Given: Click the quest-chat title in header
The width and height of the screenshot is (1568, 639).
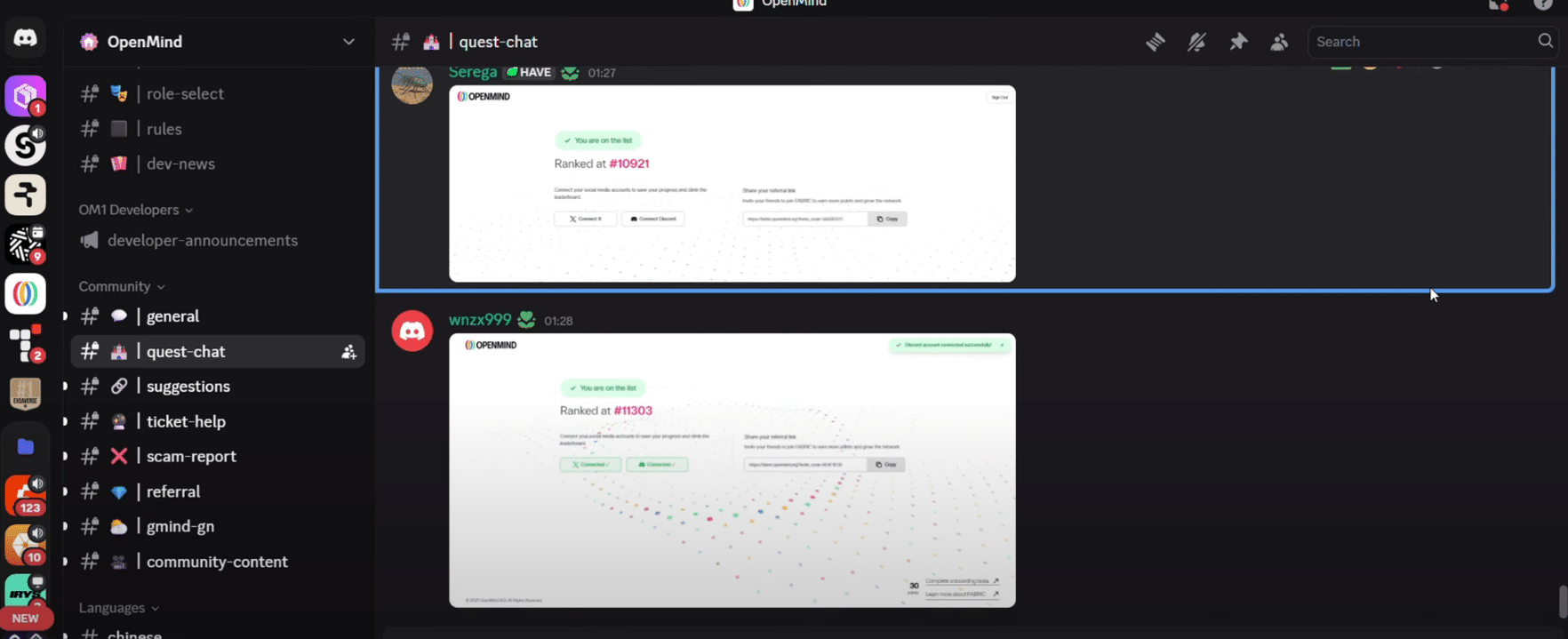Looking at the screenshot, I should pos(498,42).
